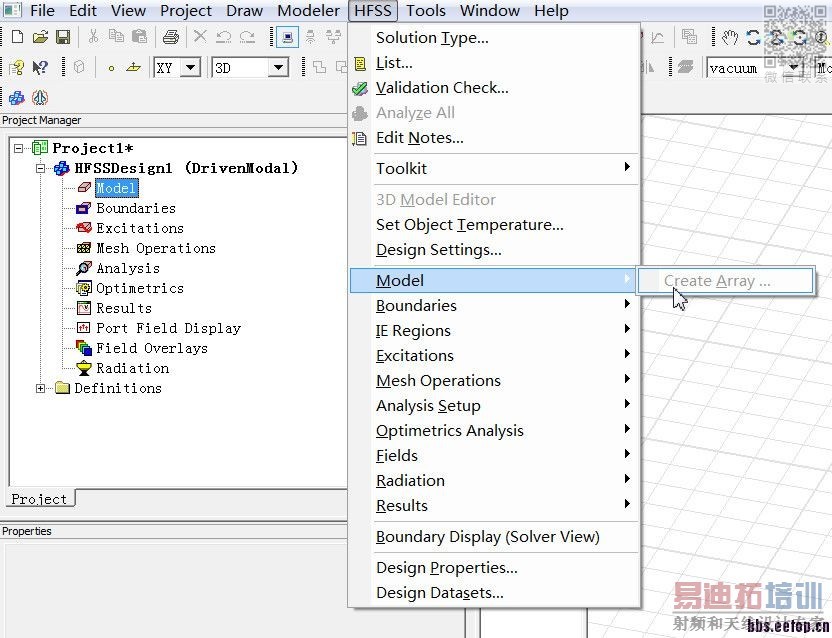Open the 3D movement mode dropdown
Screen dimensions: 832x638
click(x=278, y=68)
